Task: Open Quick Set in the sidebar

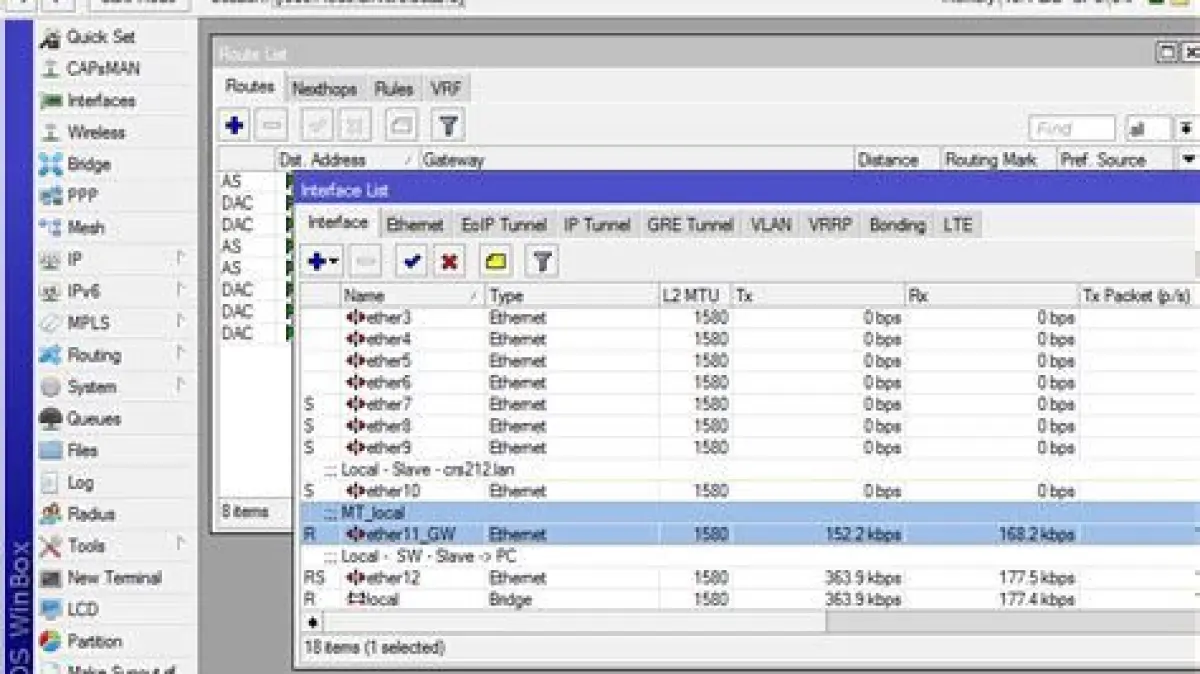Action: click(100, 37)
